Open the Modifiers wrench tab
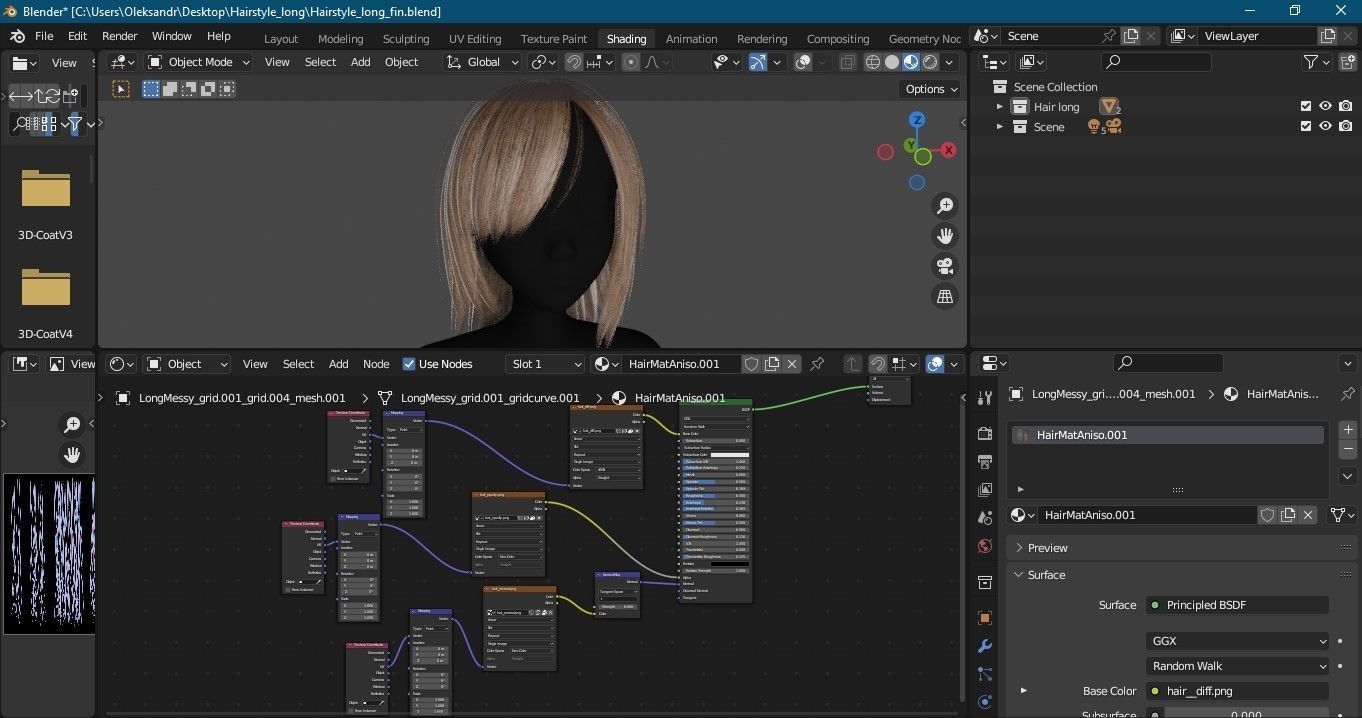 (985, 646)
